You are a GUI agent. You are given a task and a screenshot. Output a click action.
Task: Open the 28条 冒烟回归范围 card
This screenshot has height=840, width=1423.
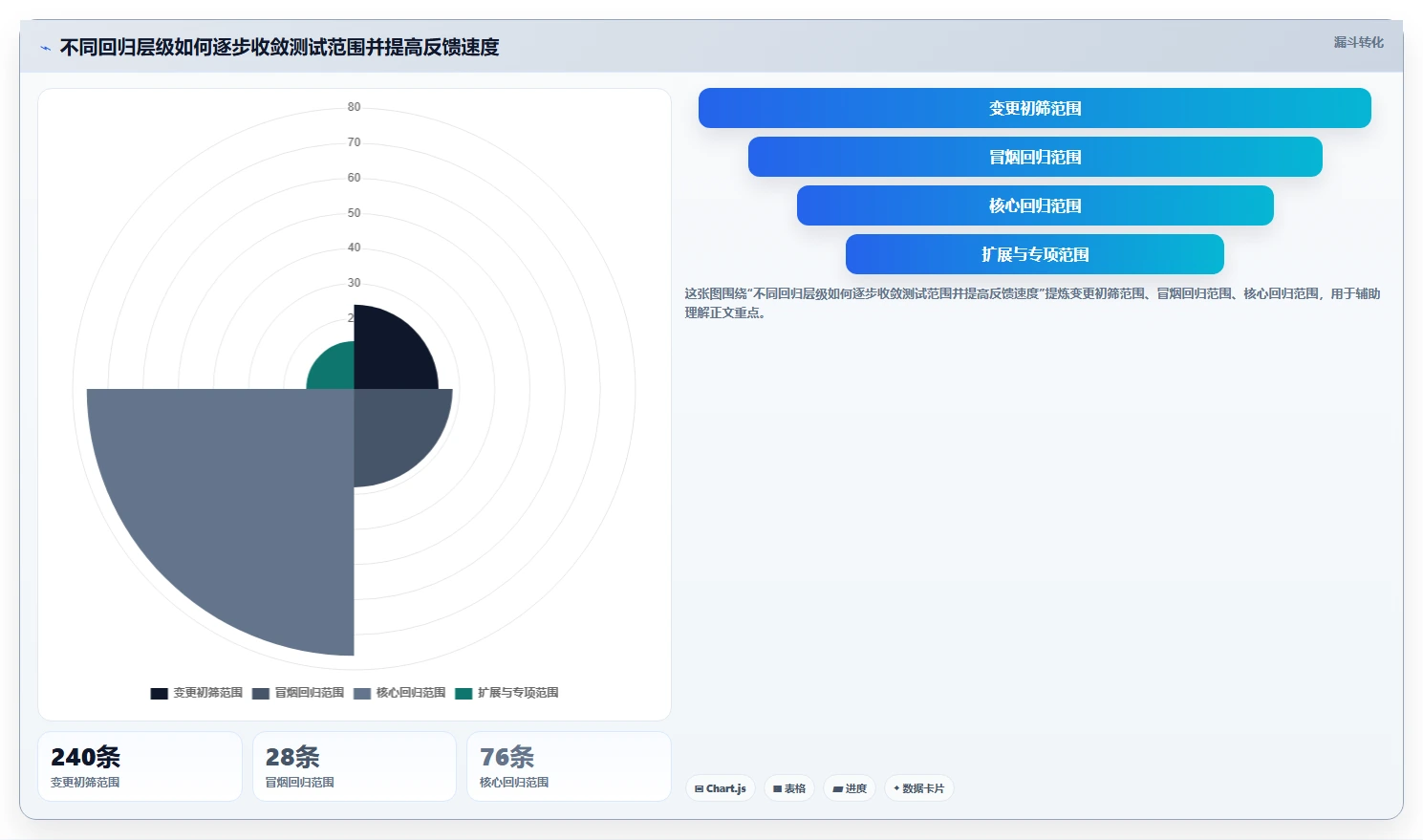click(354, 766)
